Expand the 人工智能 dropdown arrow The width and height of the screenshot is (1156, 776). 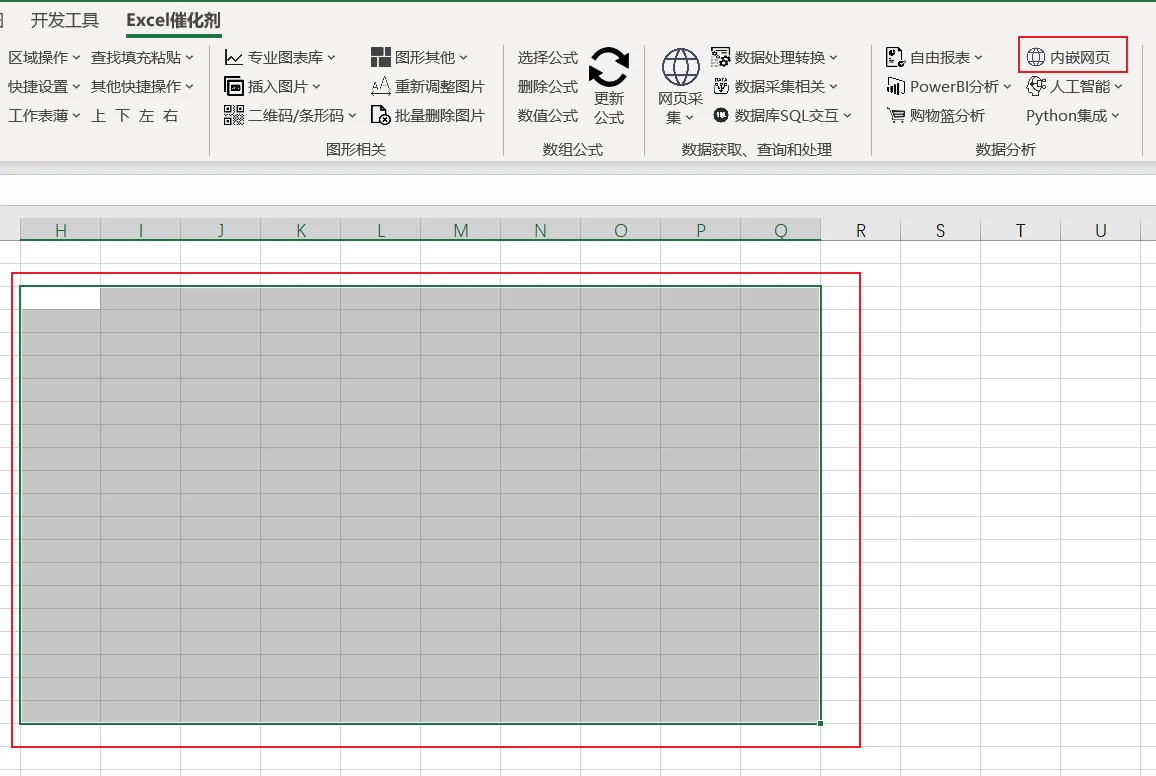click(x=1118, y=87)
